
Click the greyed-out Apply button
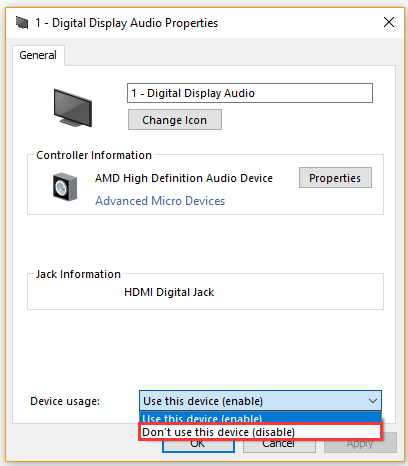[360, 443]
